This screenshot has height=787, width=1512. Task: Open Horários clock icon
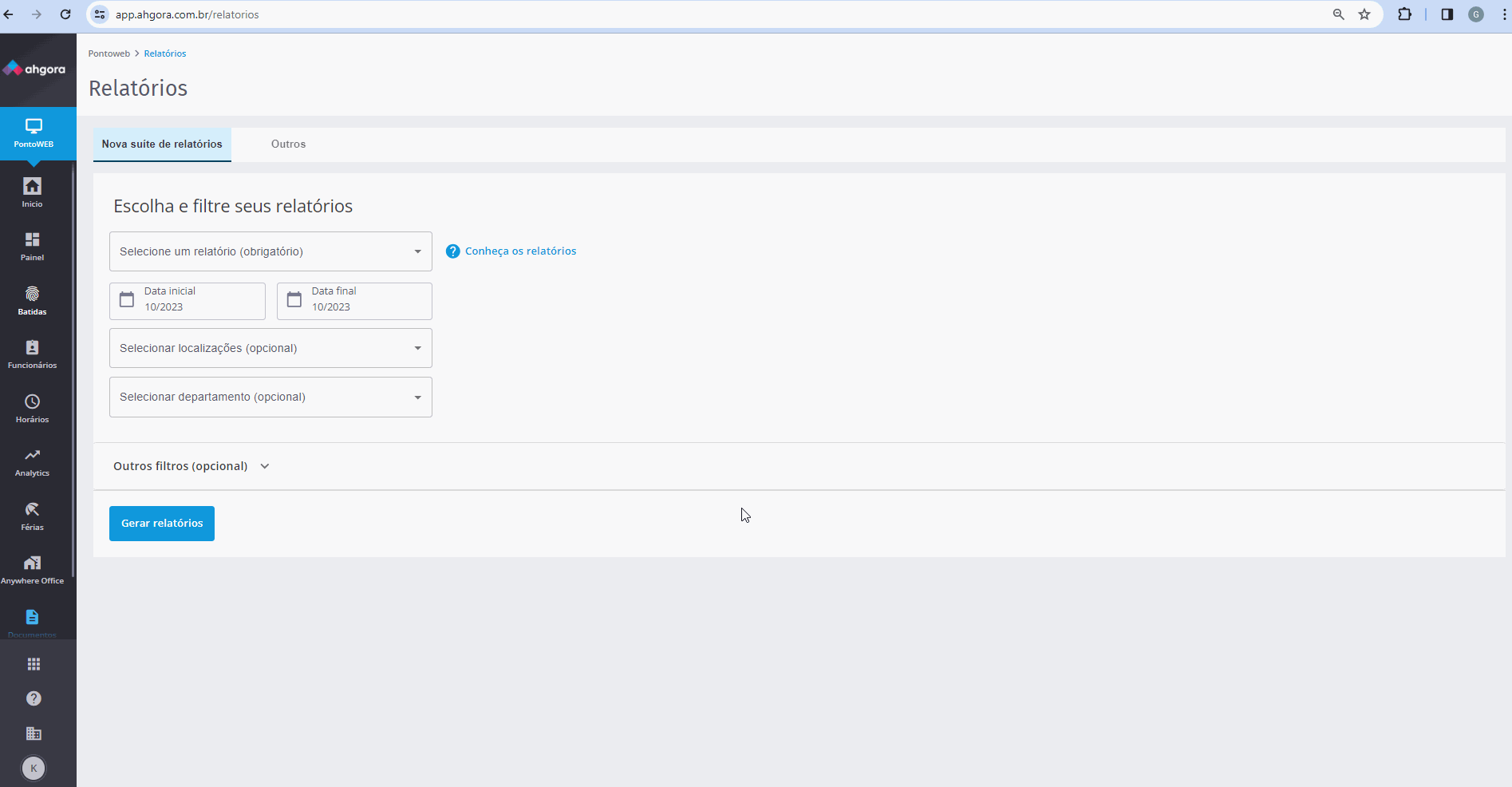[x=32, y=408]
